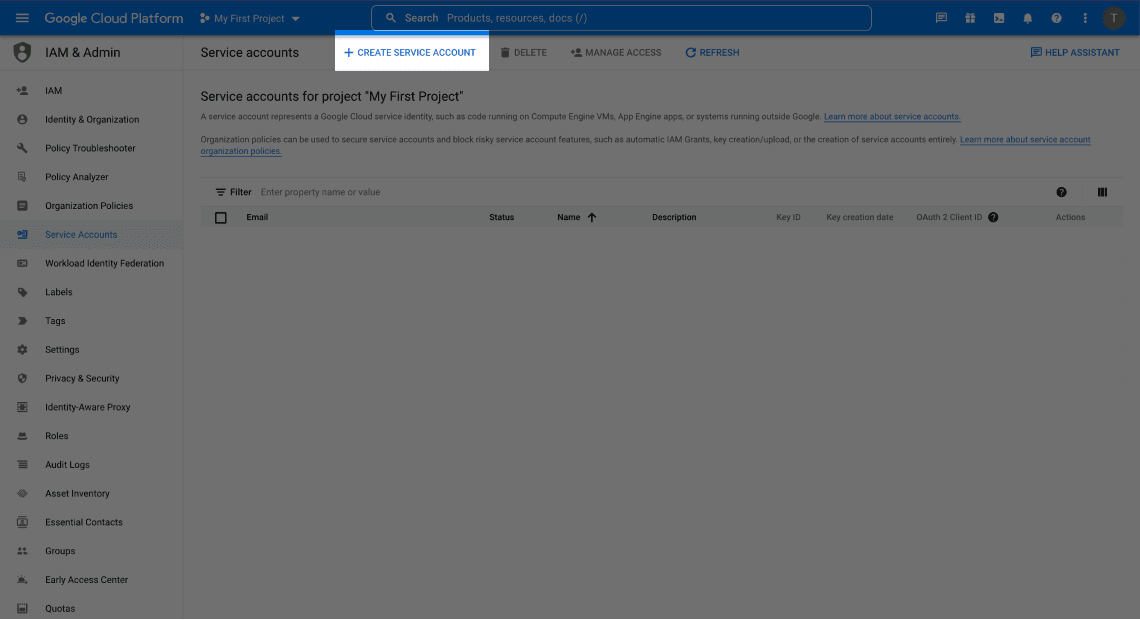Reverse sorting by the Name column
Viewport: 1140px width, 620px height.
pyautogui.click(x=592, y=216)
